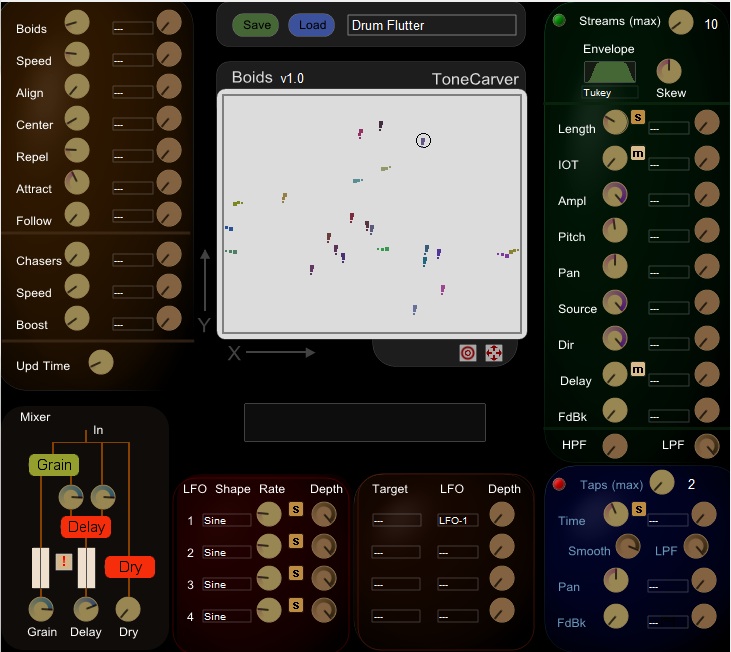Click the LFO 1 Depth knob
The image size is (731, 652).
(x=324, y=515)
